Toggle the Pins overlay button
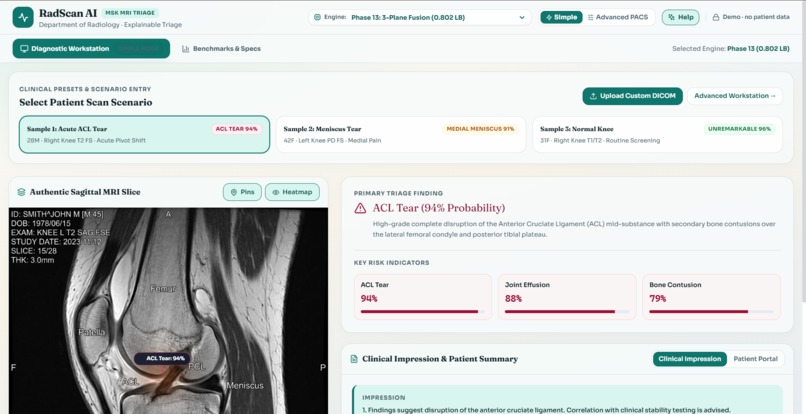The image size is (806, 414). 242,192
